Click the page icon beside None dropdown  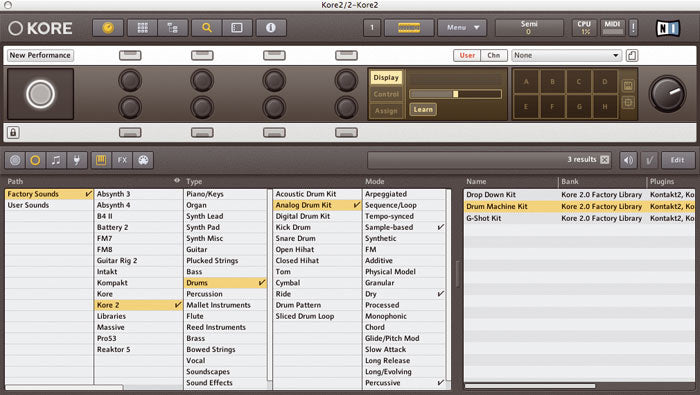[x=632, y=55]
